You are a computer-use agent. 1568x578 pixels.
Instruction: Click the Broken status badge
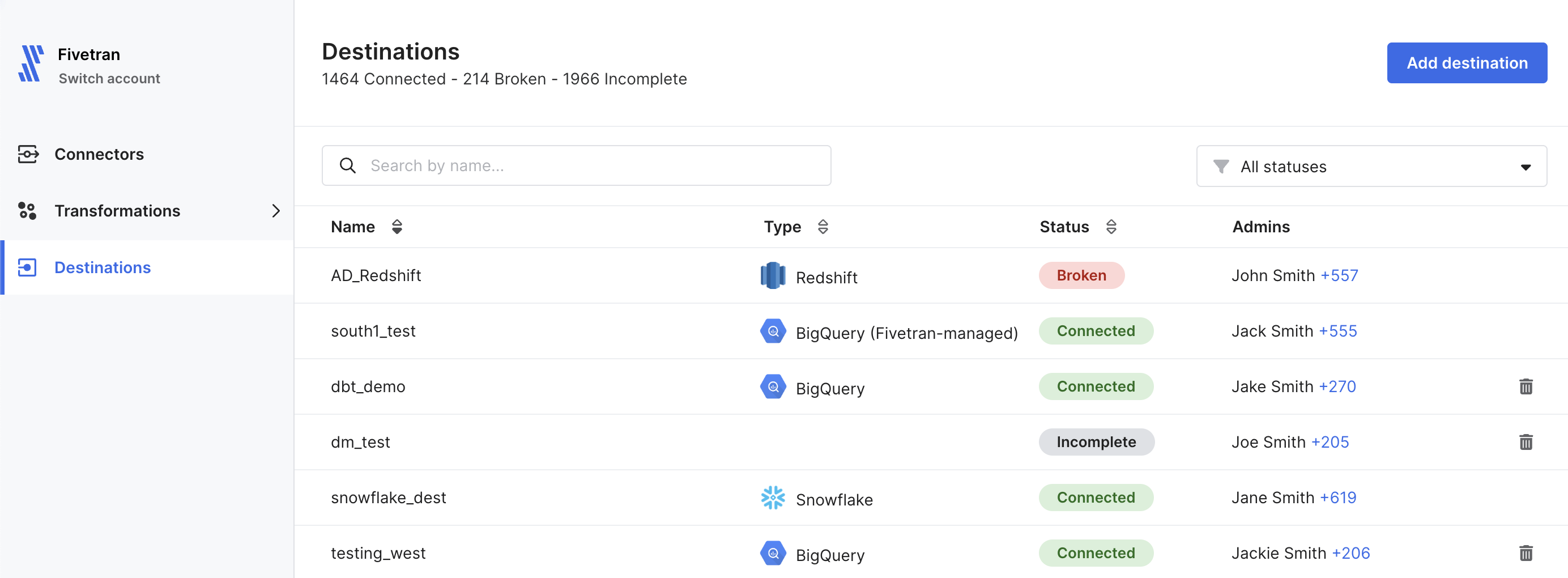point(1081,275)
